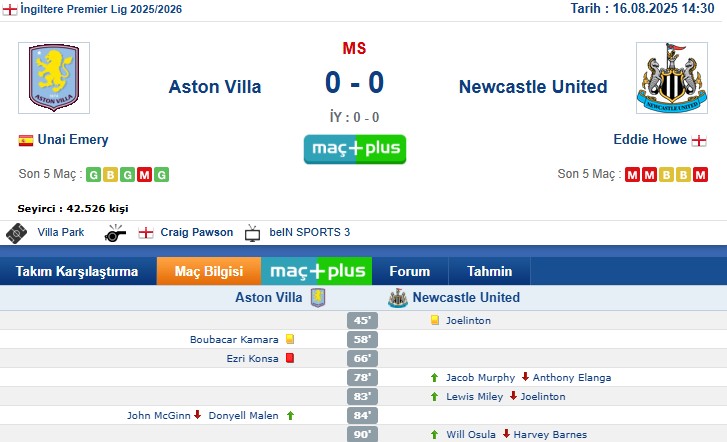Screen dimensions: 727x442
Task: Click Joelinton's yellow card icon
Action: 435,320
